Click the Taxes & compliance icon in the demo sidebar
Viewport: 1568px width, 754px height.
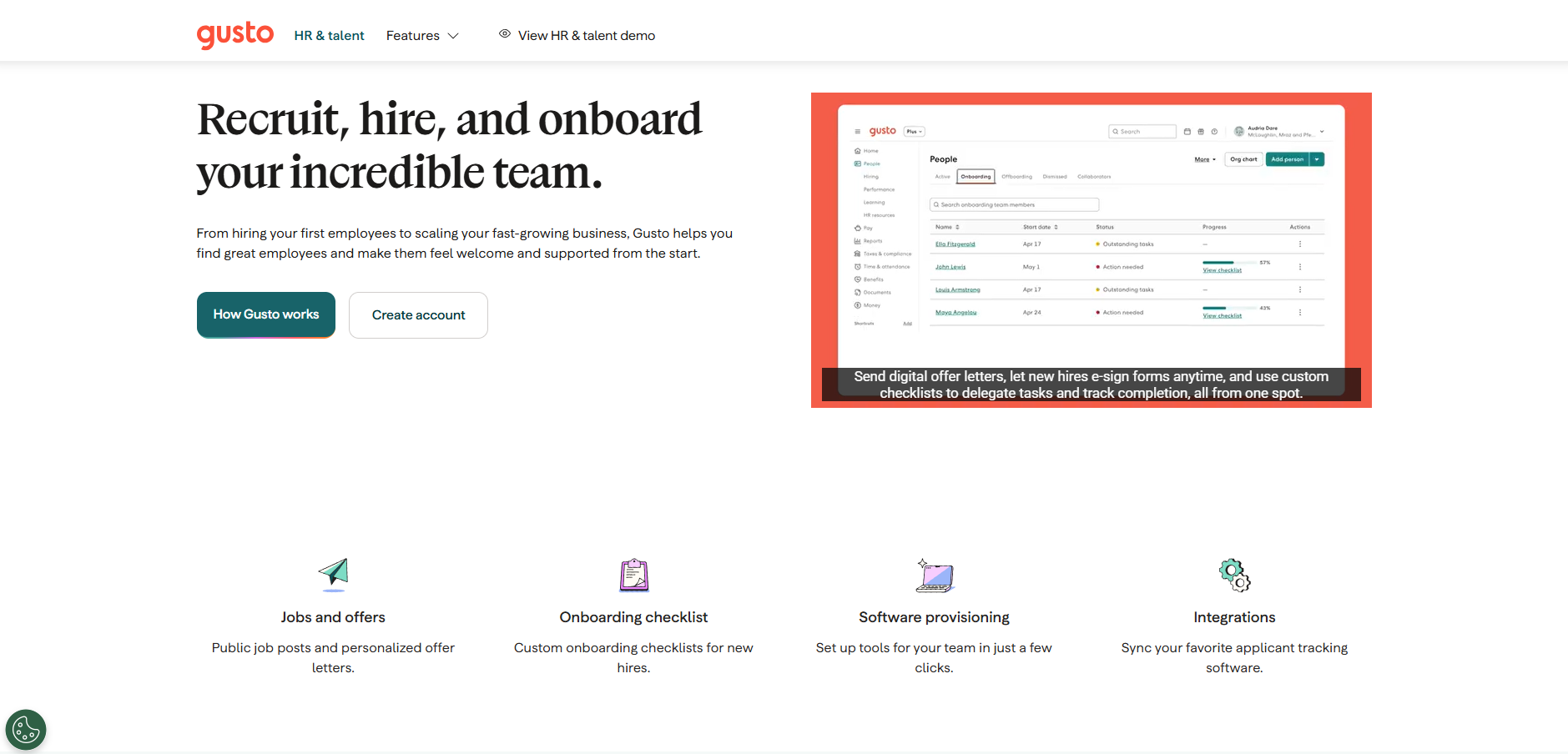click(857, 254)
